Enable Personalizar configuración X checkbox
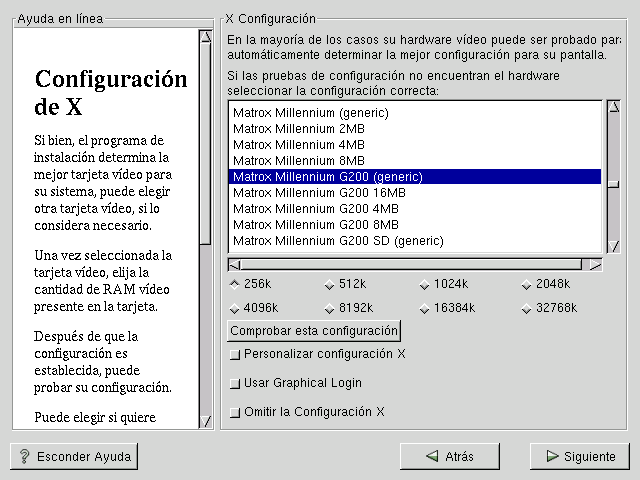Viewport: 640px width, 480px height. click(x=235, y=354)
